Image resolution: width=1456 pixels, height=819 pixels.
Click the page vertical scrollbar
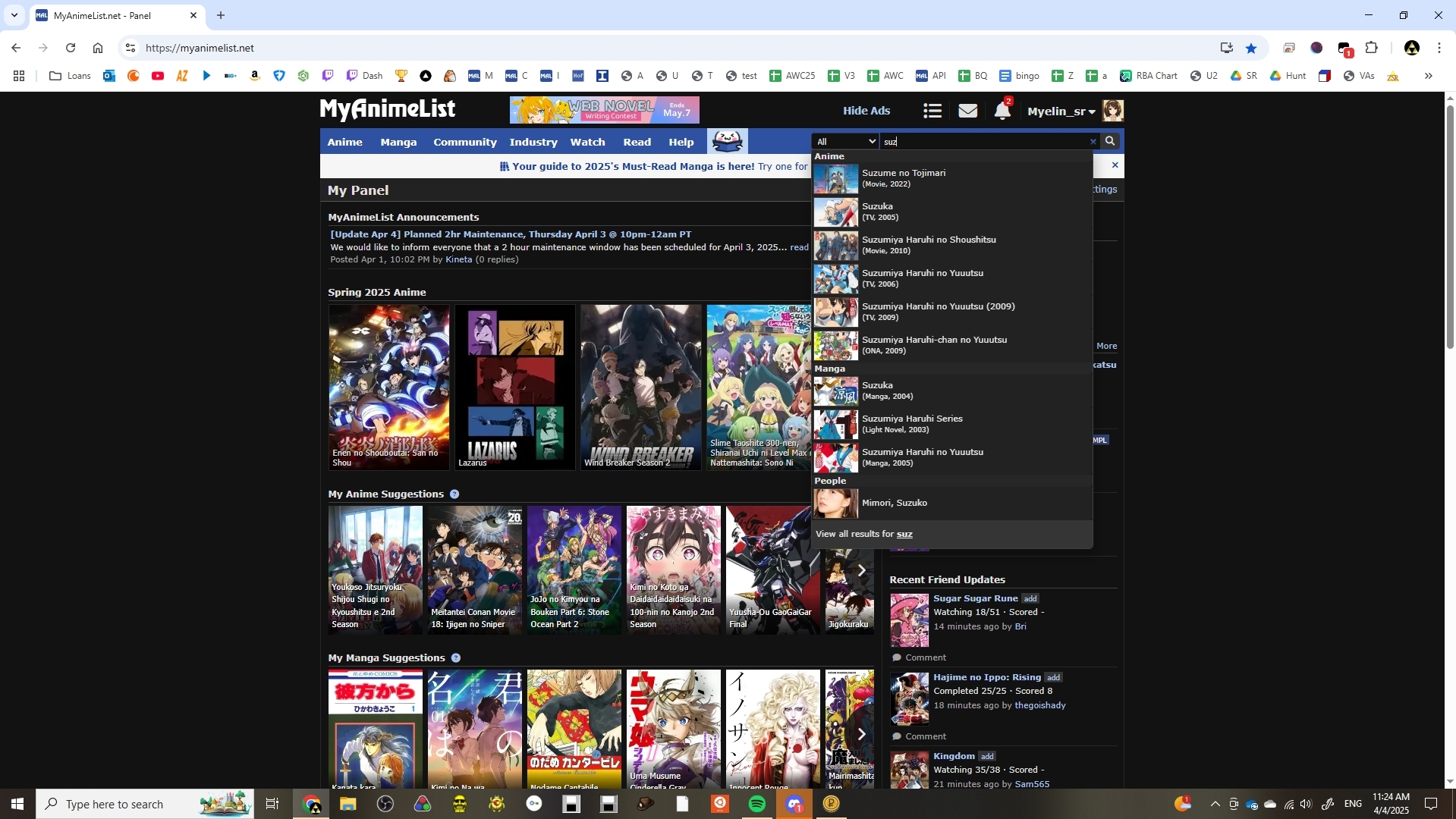(x=1450, y=227)
